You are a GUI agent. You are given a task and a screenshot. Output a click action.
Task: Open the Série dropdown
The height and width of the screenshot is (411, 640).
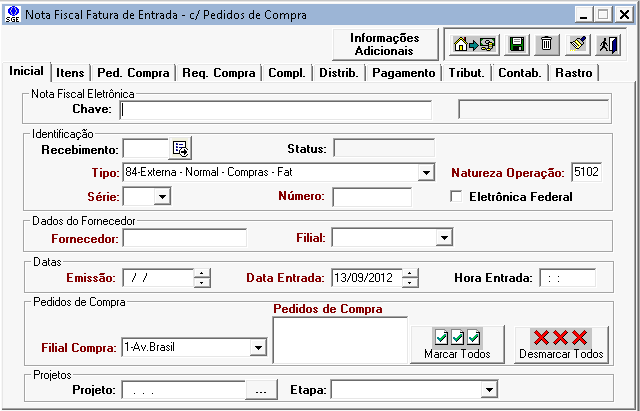pos(161,197)
